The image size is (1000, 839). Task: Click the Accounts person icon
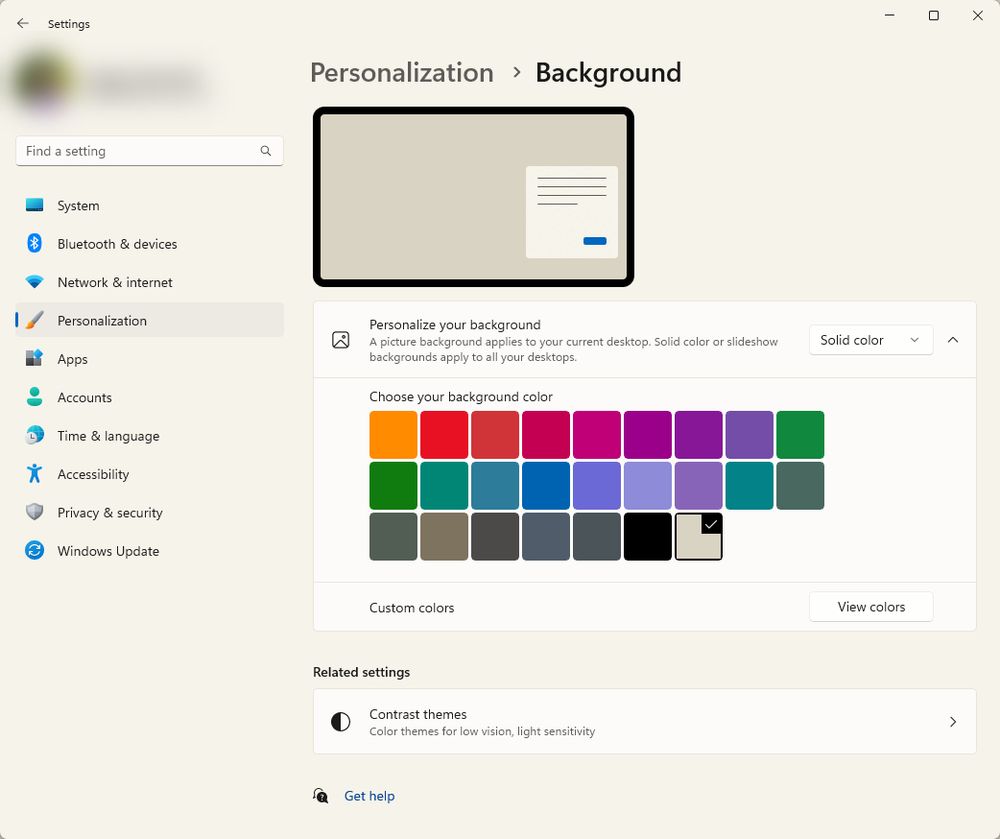point(34,397)
